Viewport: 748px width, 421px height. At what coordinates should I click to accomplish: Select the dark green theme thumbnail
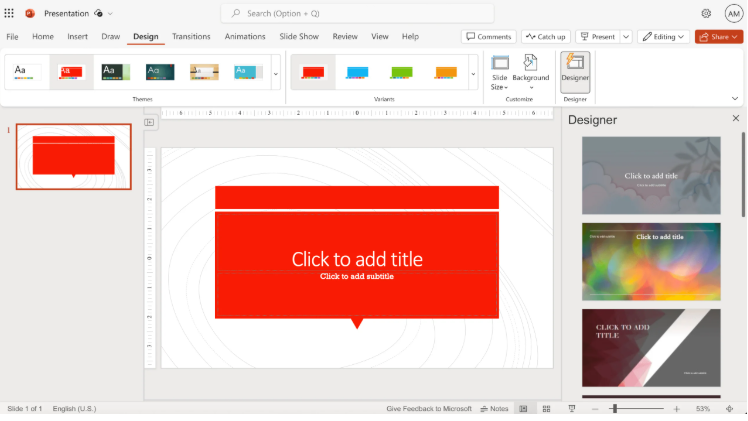point(115,72)
